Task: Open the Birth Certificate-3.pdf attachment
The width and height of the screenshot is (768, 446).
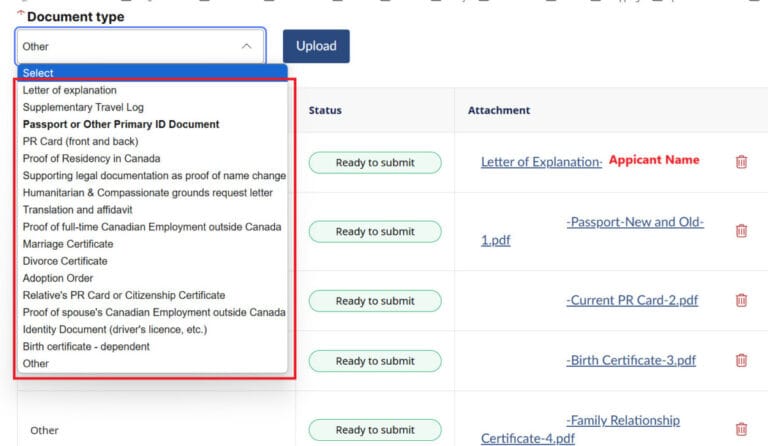Action: [x=630, y=360]
